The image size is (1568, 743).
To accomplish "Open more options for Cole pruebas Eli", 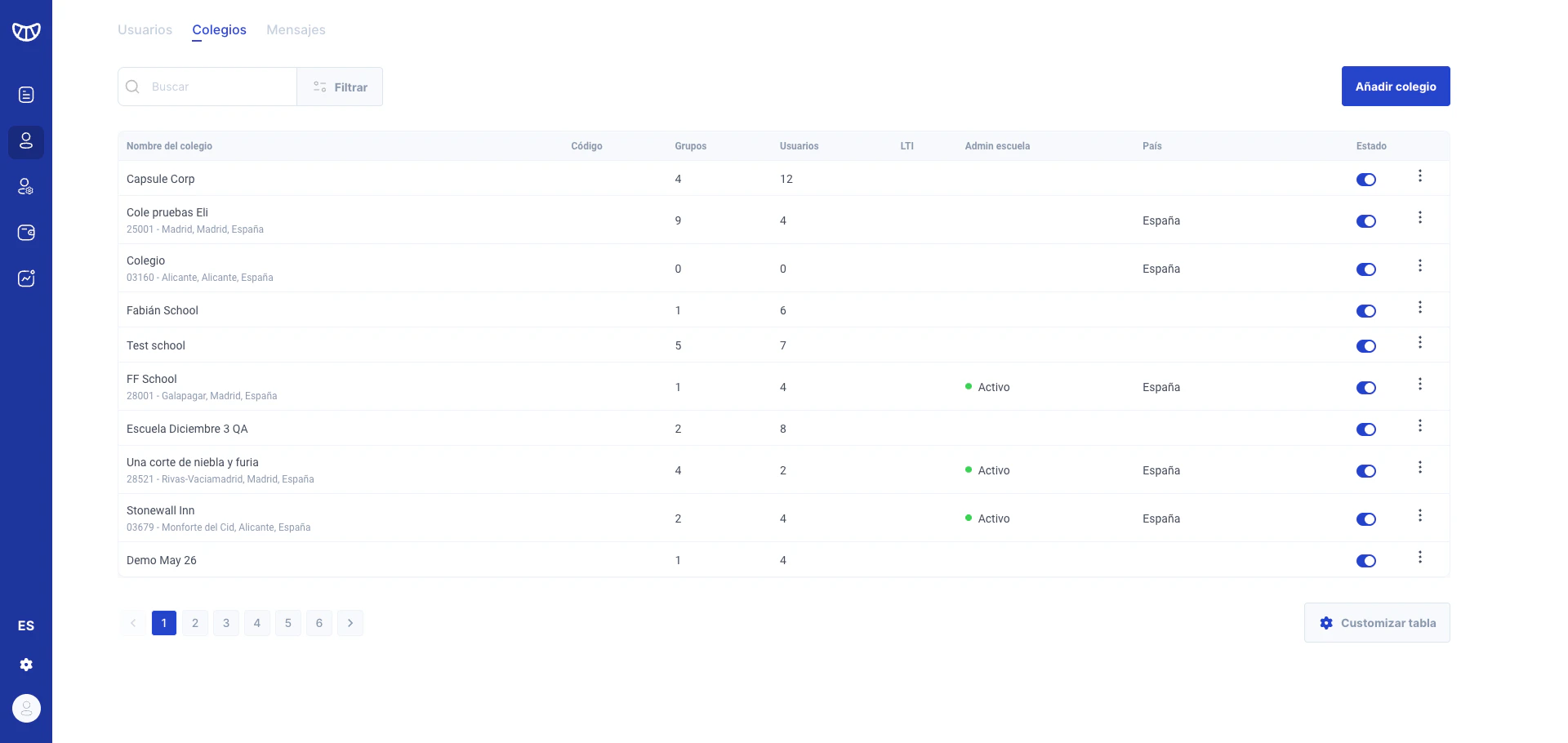I will click(x=1420, y=217).
